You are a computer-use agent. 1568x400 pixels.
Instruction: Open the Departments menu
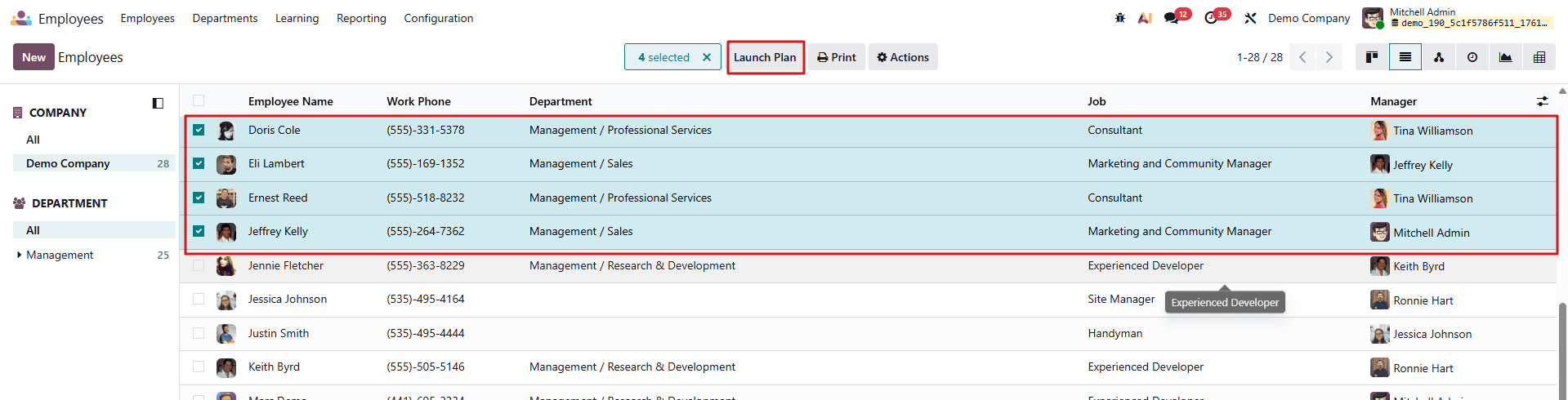tap(225, 18)
